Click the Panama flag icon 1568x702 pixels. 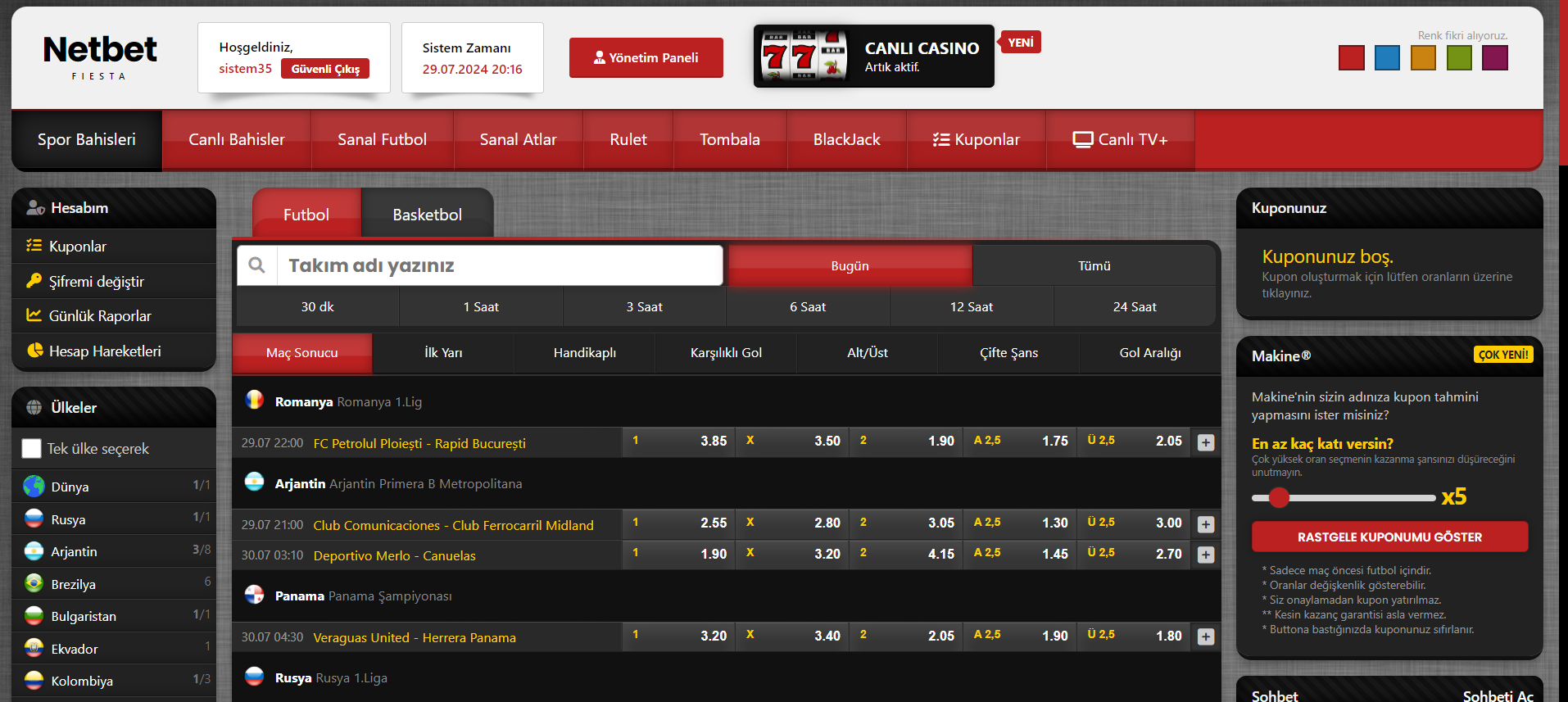point(255,594)
